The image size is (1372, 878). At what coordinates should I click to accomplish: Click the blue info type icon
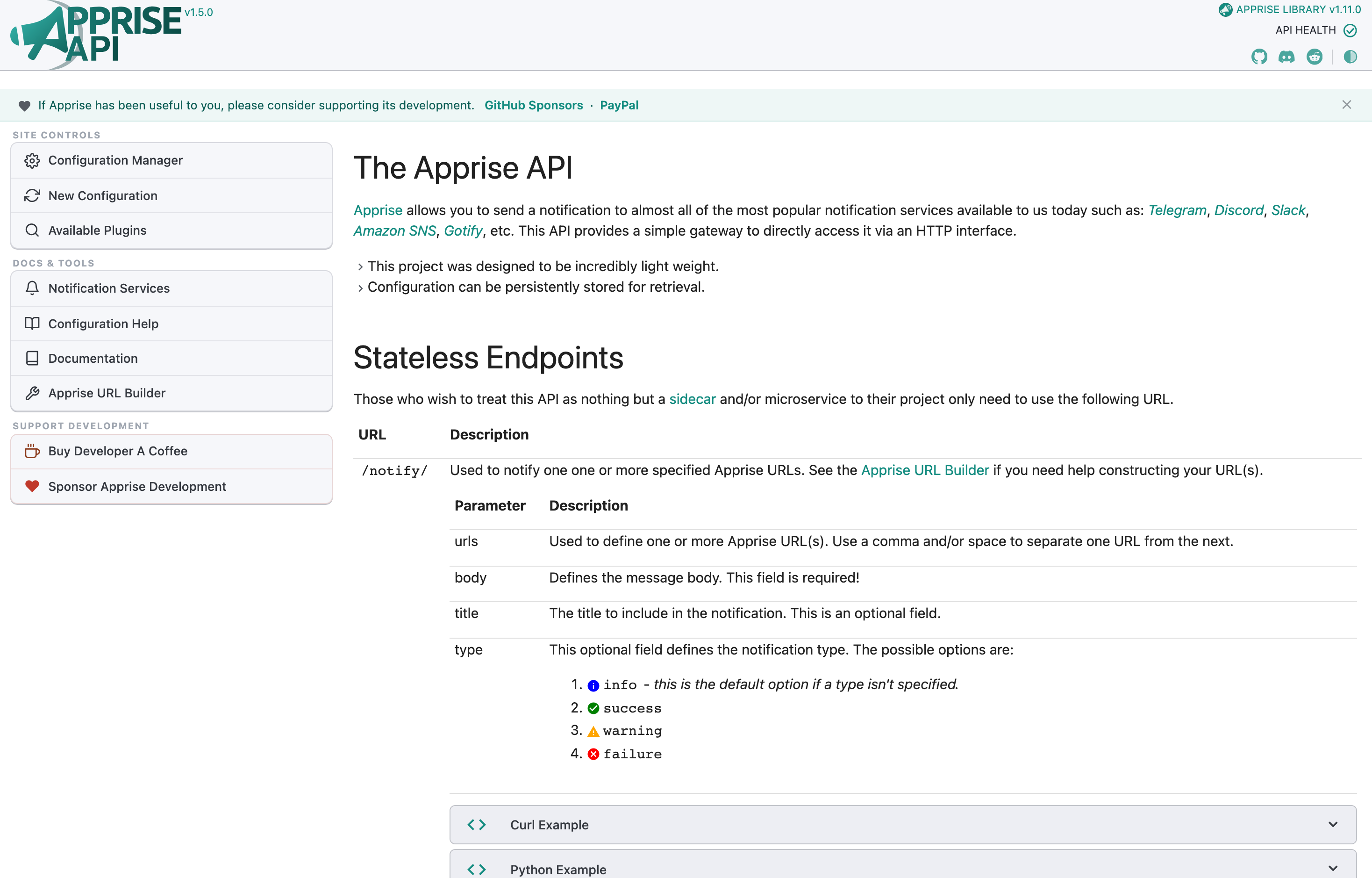pyautogui.click(x=593, y=685)
